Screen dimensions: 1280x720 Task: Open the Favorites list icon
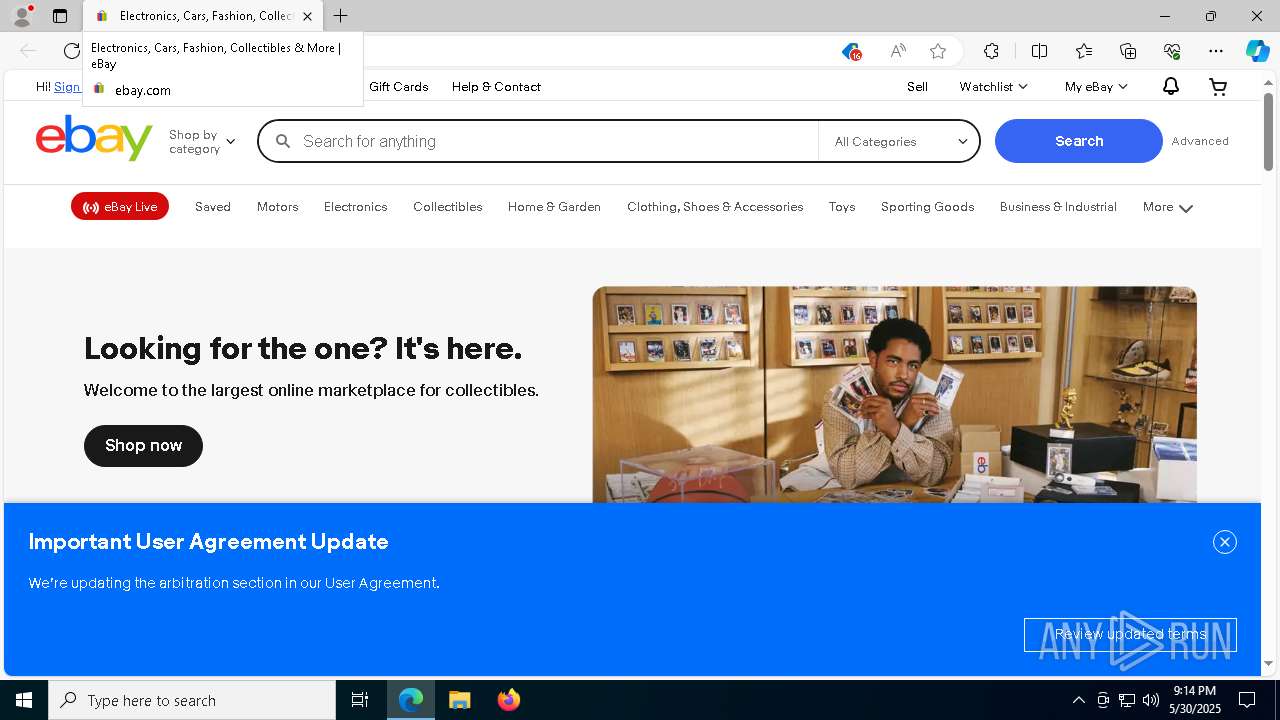(1084, 51)
